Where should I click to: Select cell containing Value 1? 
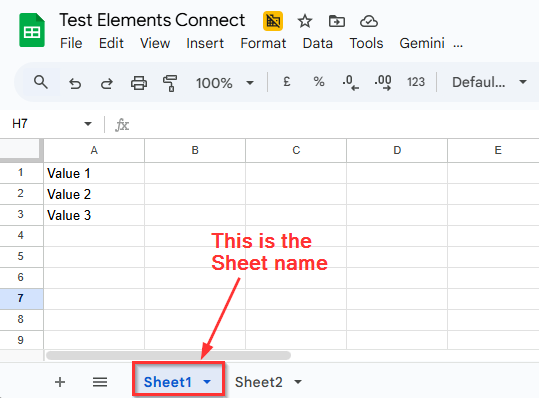tap(94, 173)
